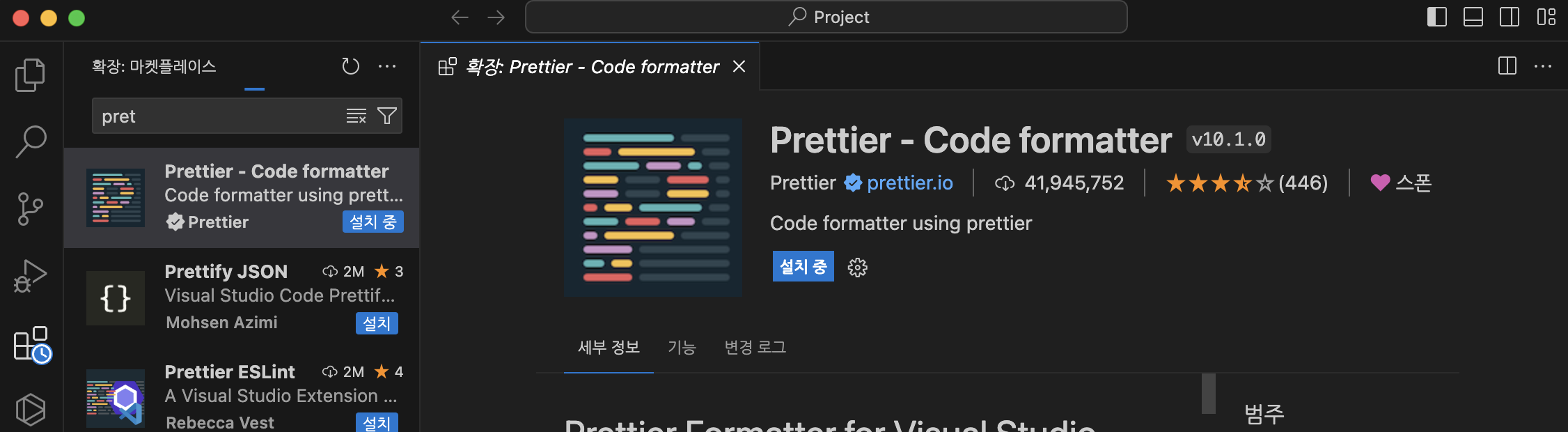Open the star ratings (446) reviews
Image resolution: width=1568 pixels, height=432 pixels.
click(1247, 183)
